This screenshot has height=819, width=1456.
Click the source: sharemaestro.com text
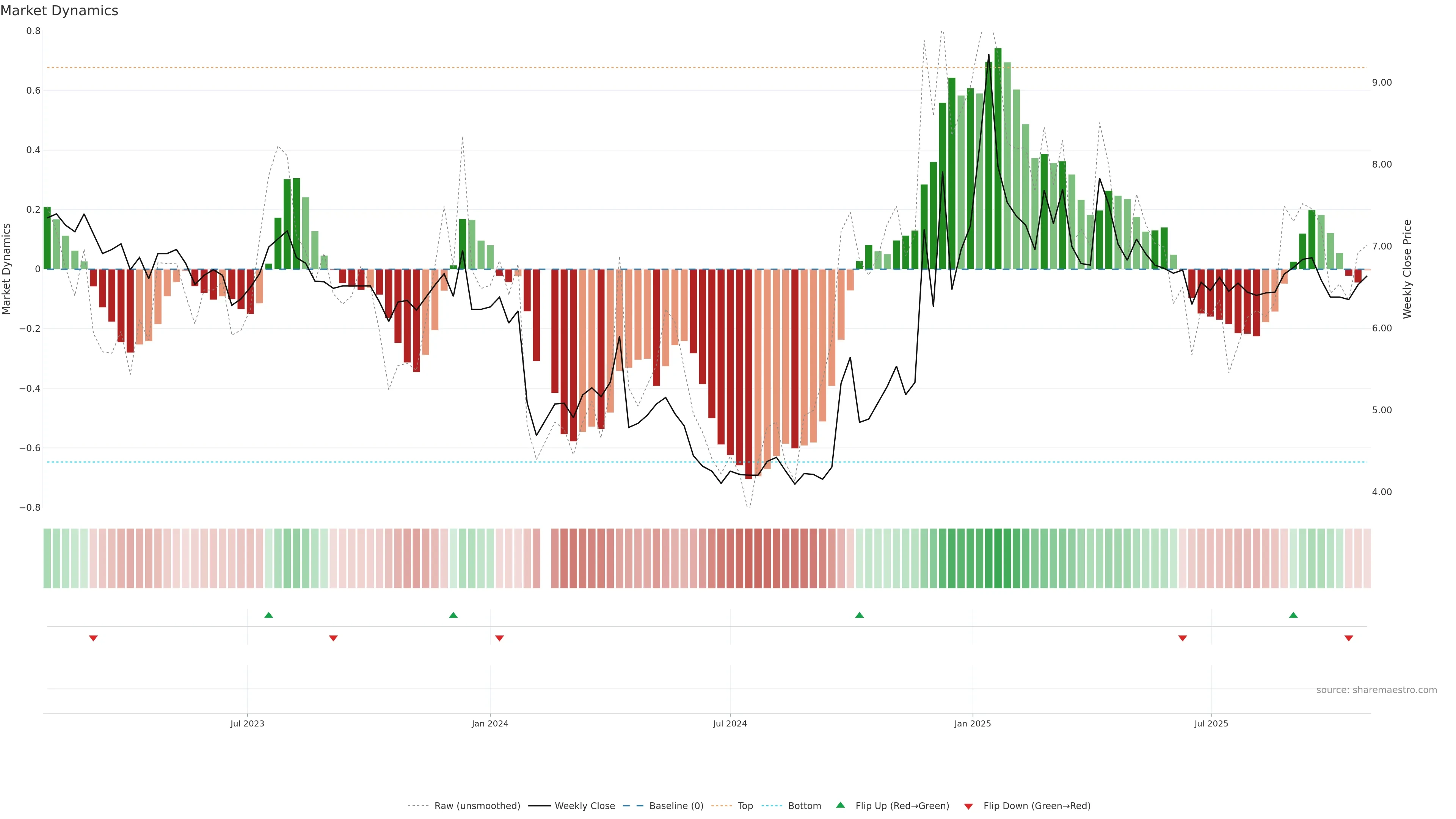pos(1376,690)
